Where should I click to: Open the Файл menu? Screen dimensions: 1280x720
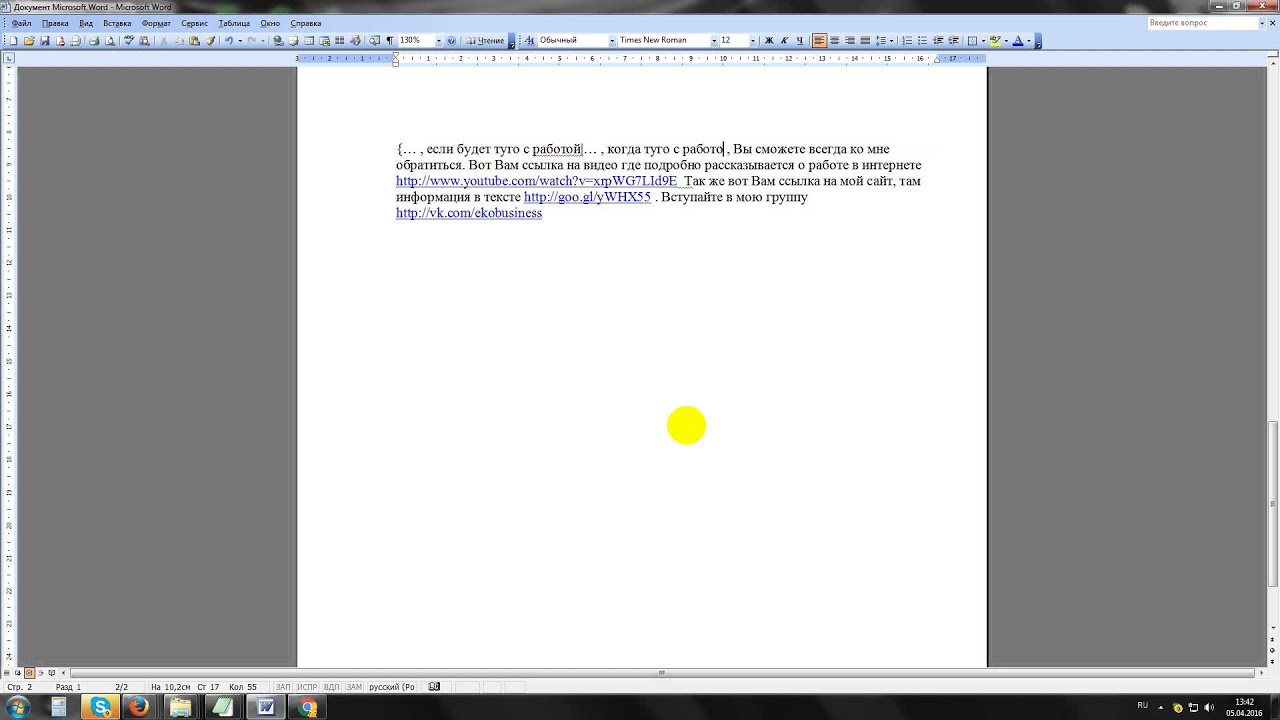21,23
